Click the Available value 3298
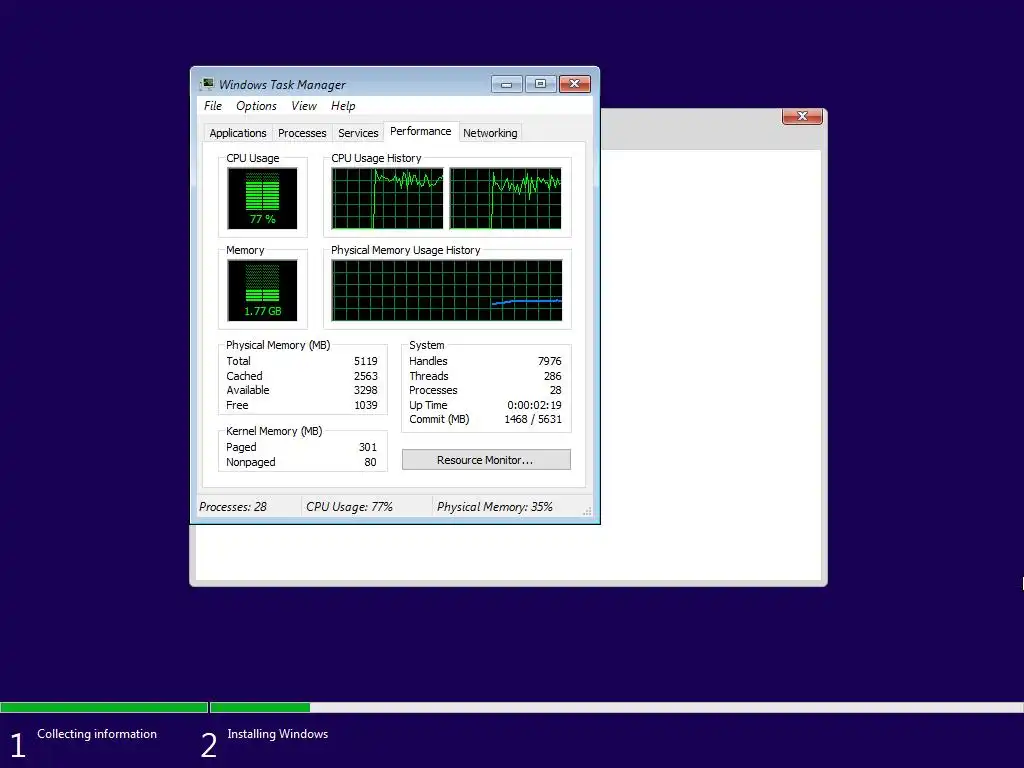 tap(366, 390)
